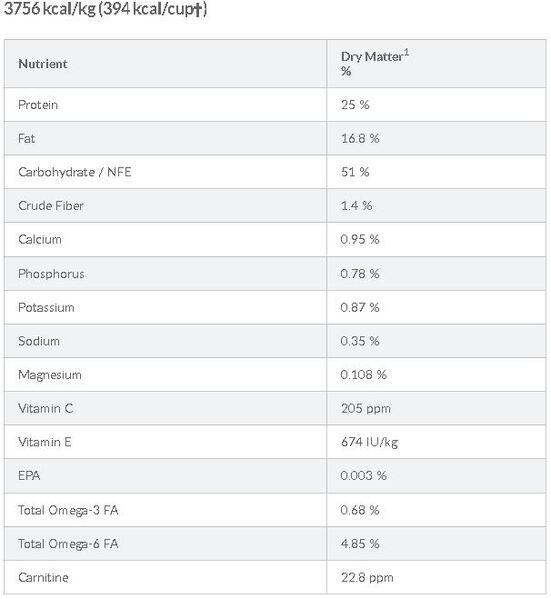Click the 25 % protein value
The width and height of the screenshot is (551, 599).
[x=355, y=105]
